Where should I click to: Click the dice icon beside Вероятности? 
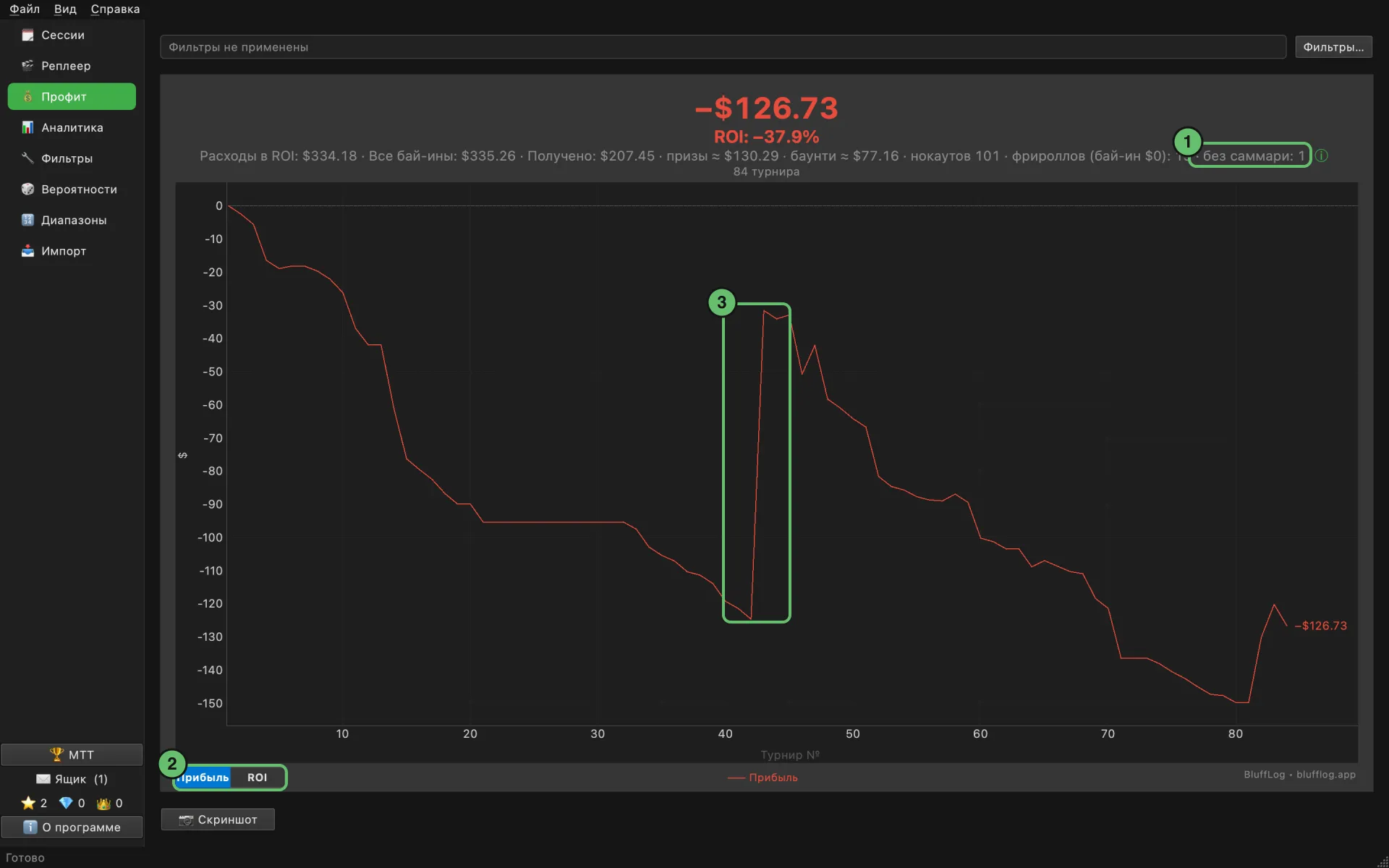(x=27, y=189)
